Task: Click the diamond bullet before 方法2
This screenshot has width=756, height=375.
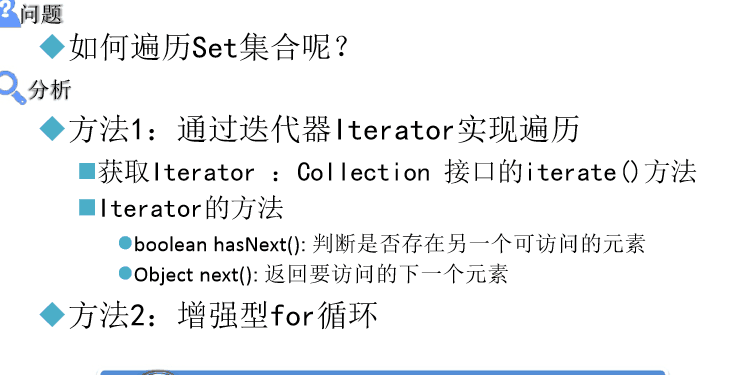Action: click(x=52, y=315)
